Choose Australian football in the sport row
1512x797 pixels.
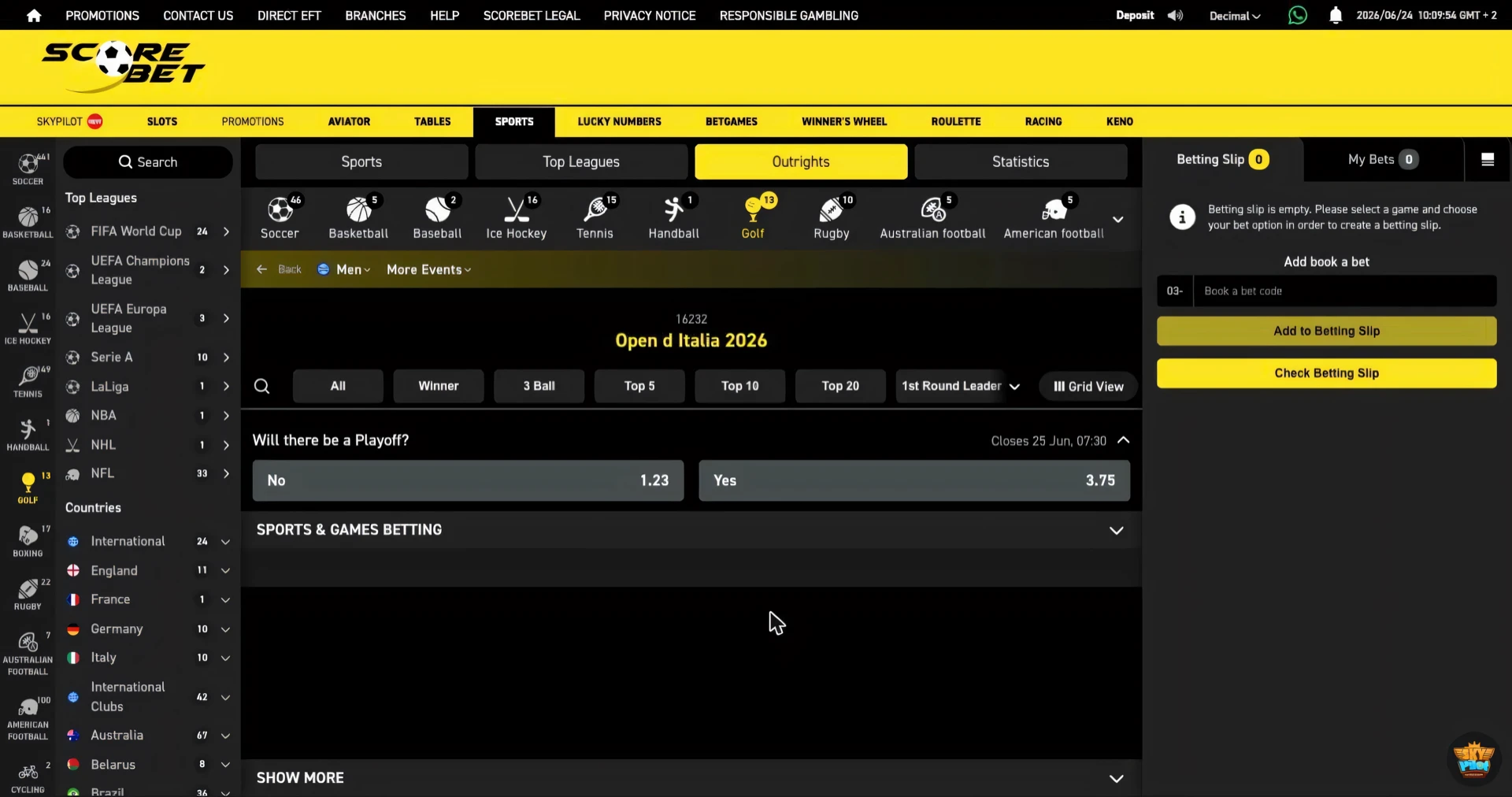pos(932,217)
